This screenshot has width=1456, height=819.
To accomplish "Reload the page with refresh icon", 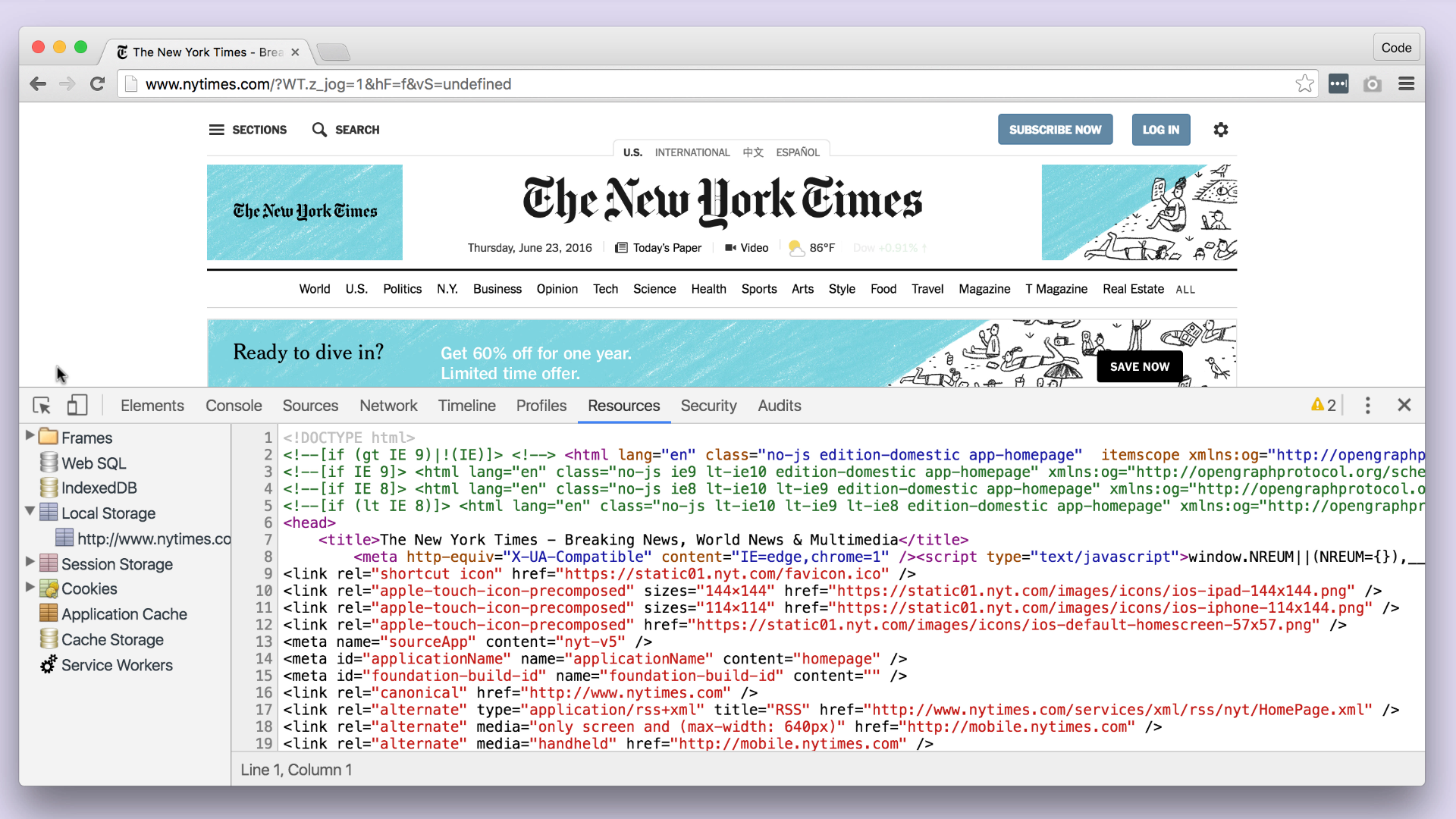I will (x=97, y=84).
